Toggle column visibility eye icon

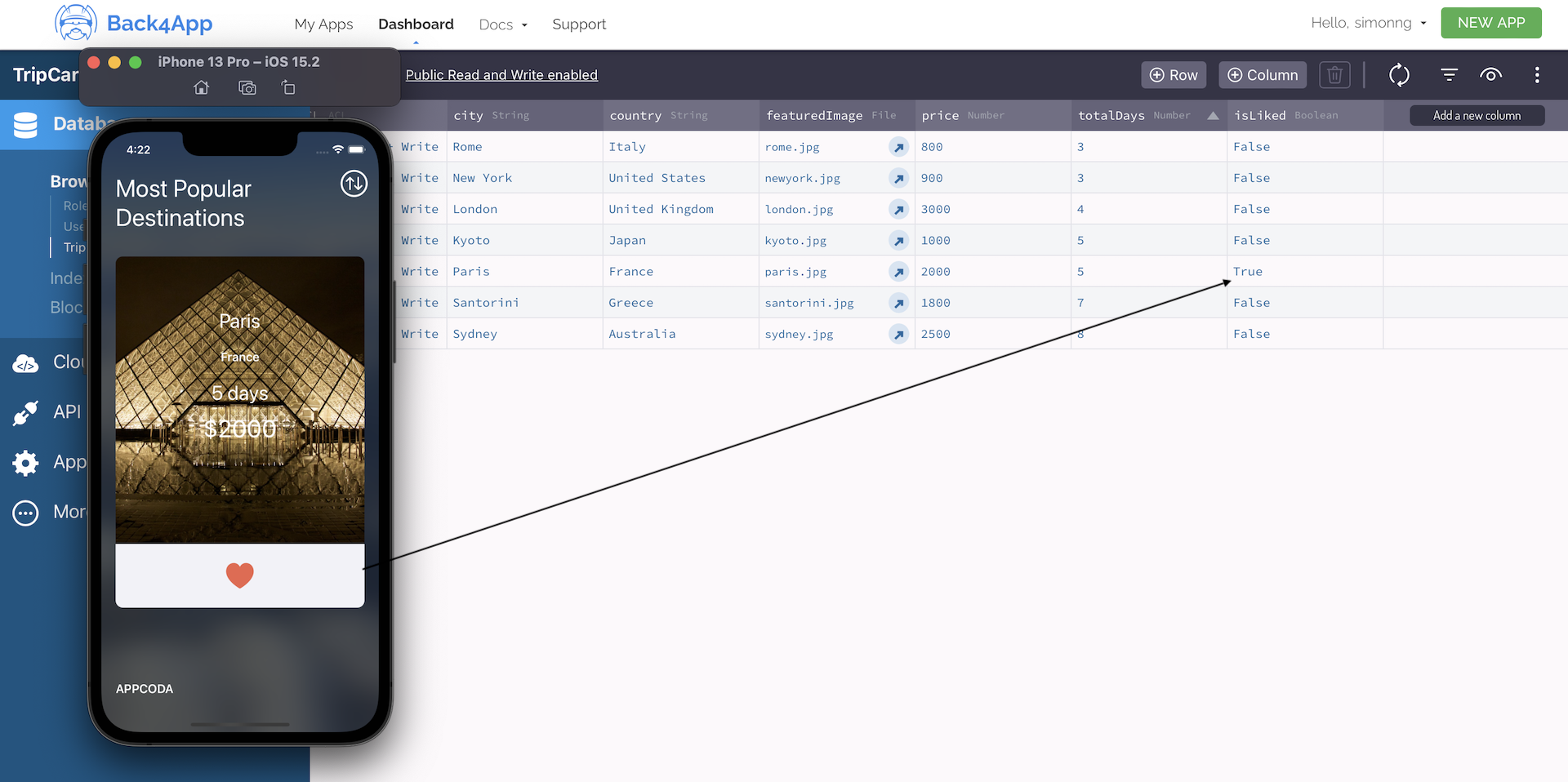pyautogui.click(x=1490, y=75)
